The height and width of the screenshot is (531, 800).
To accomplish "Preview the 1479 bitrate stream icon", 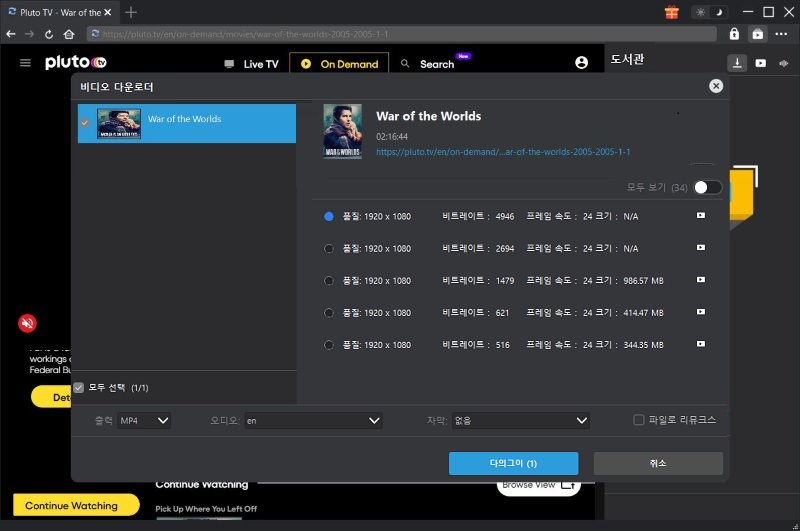I will [701, 280].
